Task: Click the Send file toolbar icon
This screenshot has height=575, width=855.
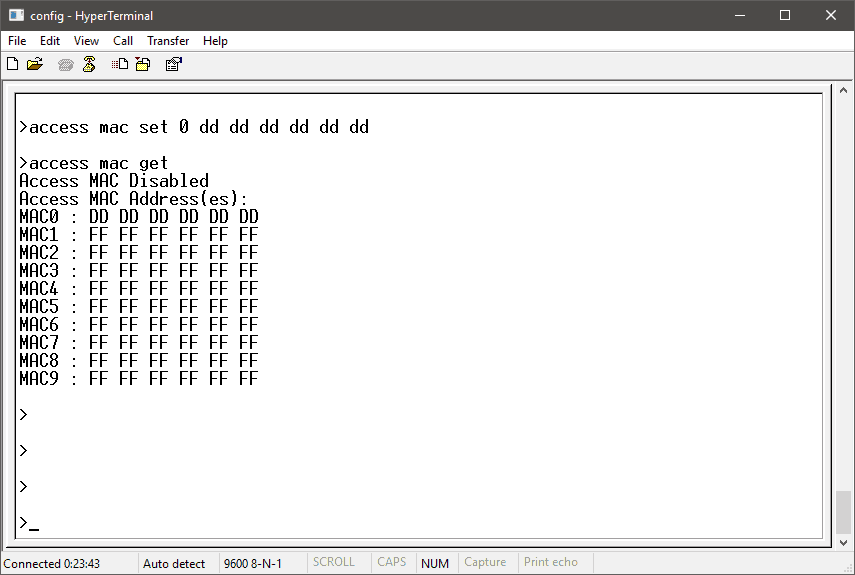Action: click(120, 64)
